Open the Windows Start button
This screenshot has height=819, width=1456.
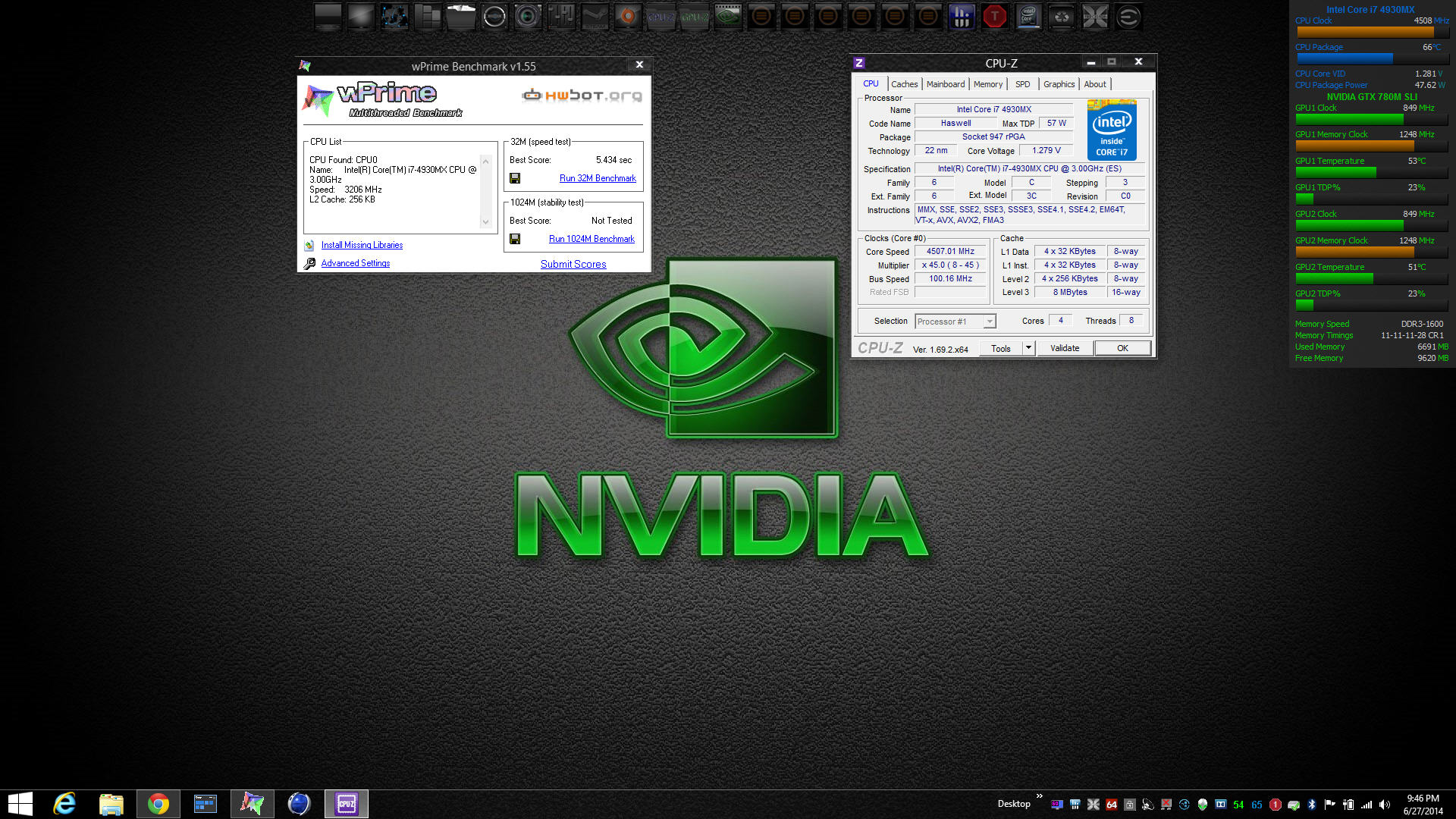[x=20, y=804]
